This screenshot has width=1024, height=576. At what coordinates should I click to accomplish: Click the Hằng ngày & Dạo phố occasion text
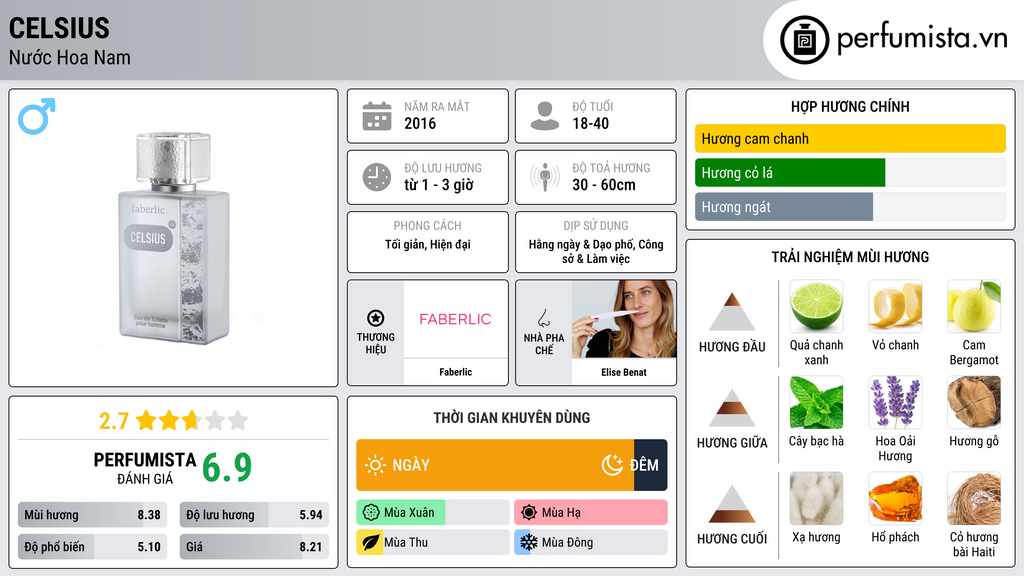(596, 251)
